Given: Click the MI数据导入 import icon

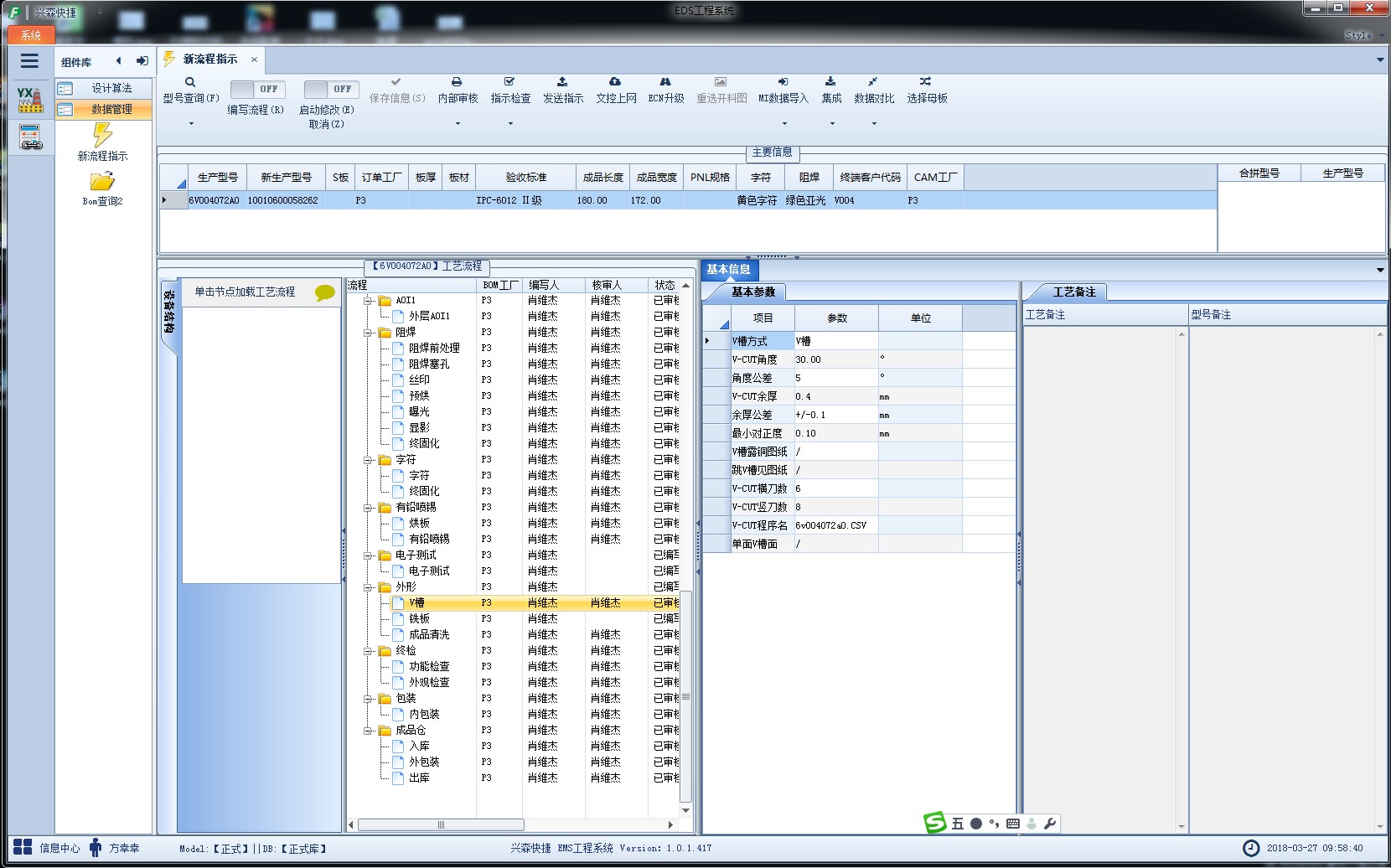Looking at the screenshot, I should tap(783, 82).
